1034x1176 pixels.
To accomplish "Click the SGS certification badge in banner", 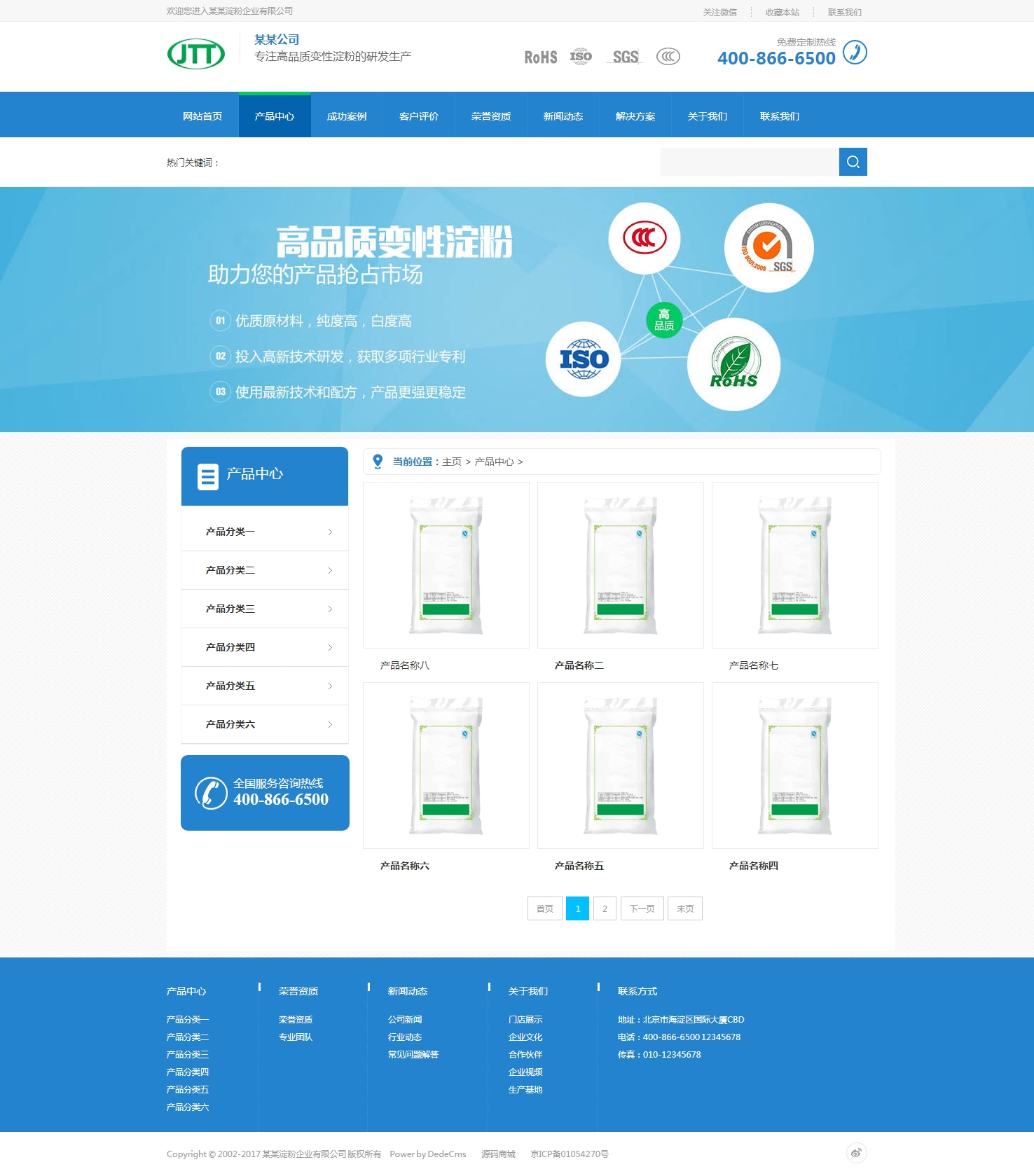I will pos(768,248).
